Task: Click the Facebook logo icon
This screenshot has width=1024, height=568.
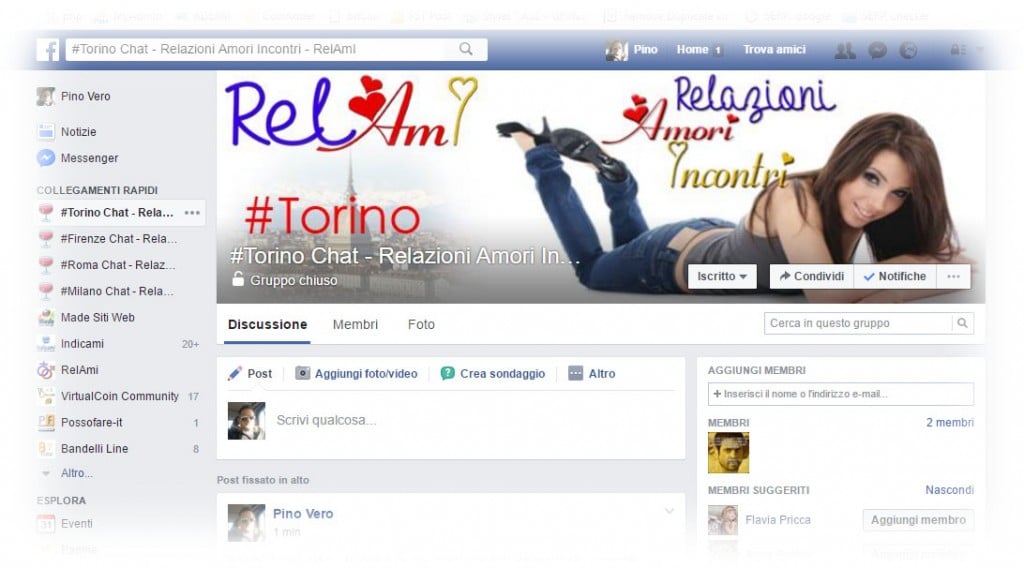Action: tap(48, 50)
